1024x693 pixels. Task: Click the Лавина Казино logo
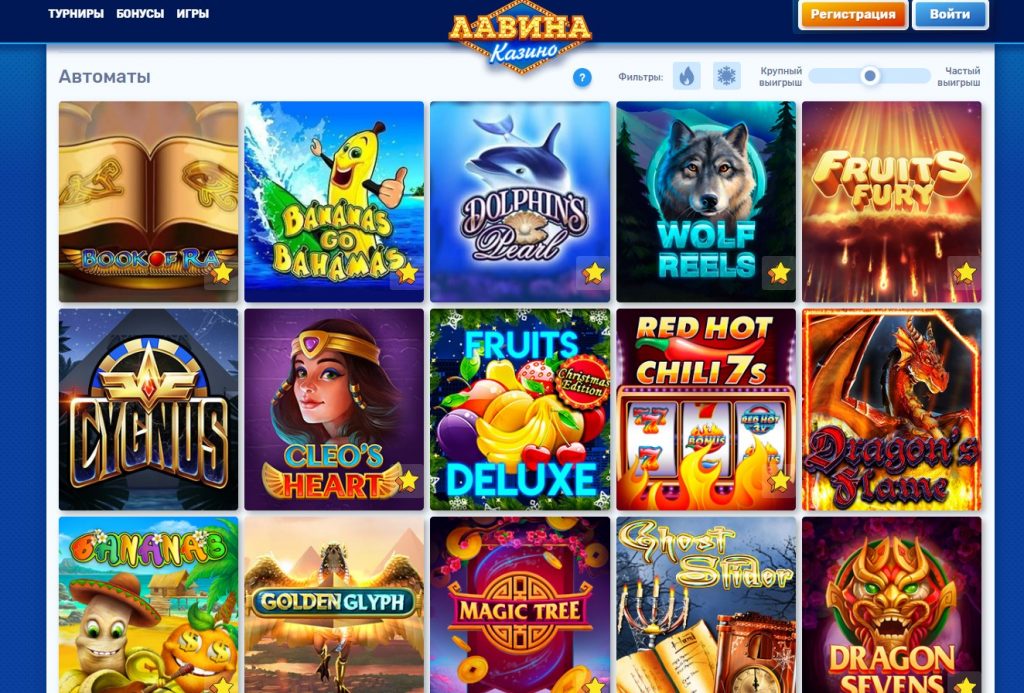(520, 38)
